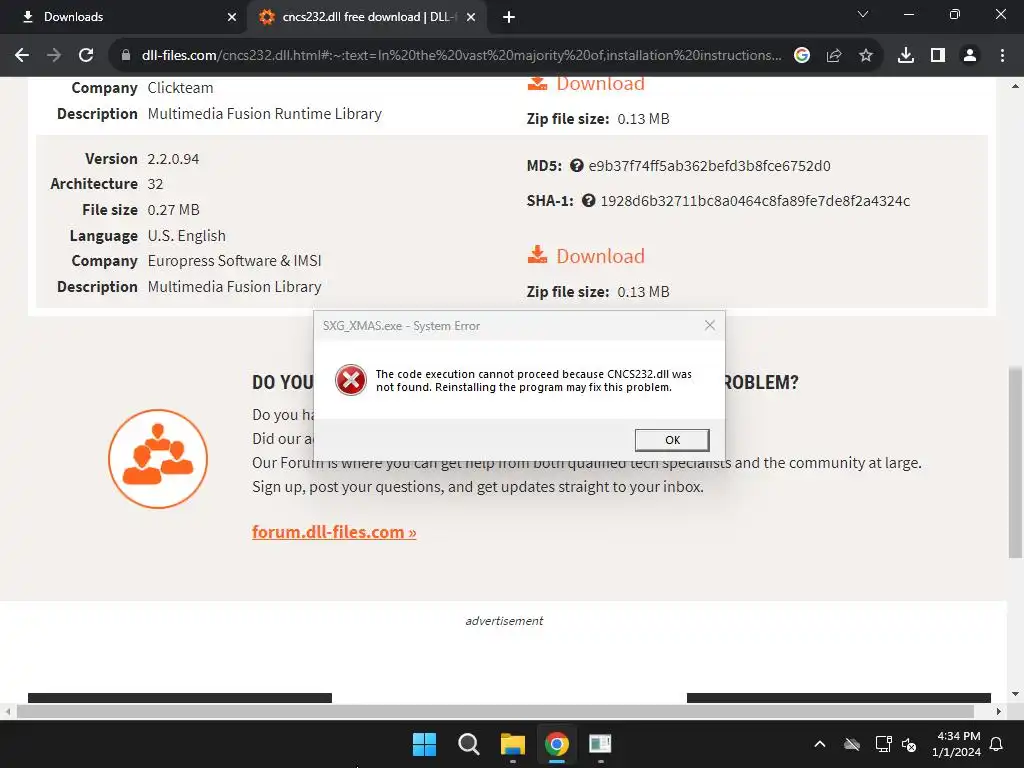This screenshot has width=1024, height=768.
Task: Open the app next to Chrome on the taskbar
Action: 600,744
